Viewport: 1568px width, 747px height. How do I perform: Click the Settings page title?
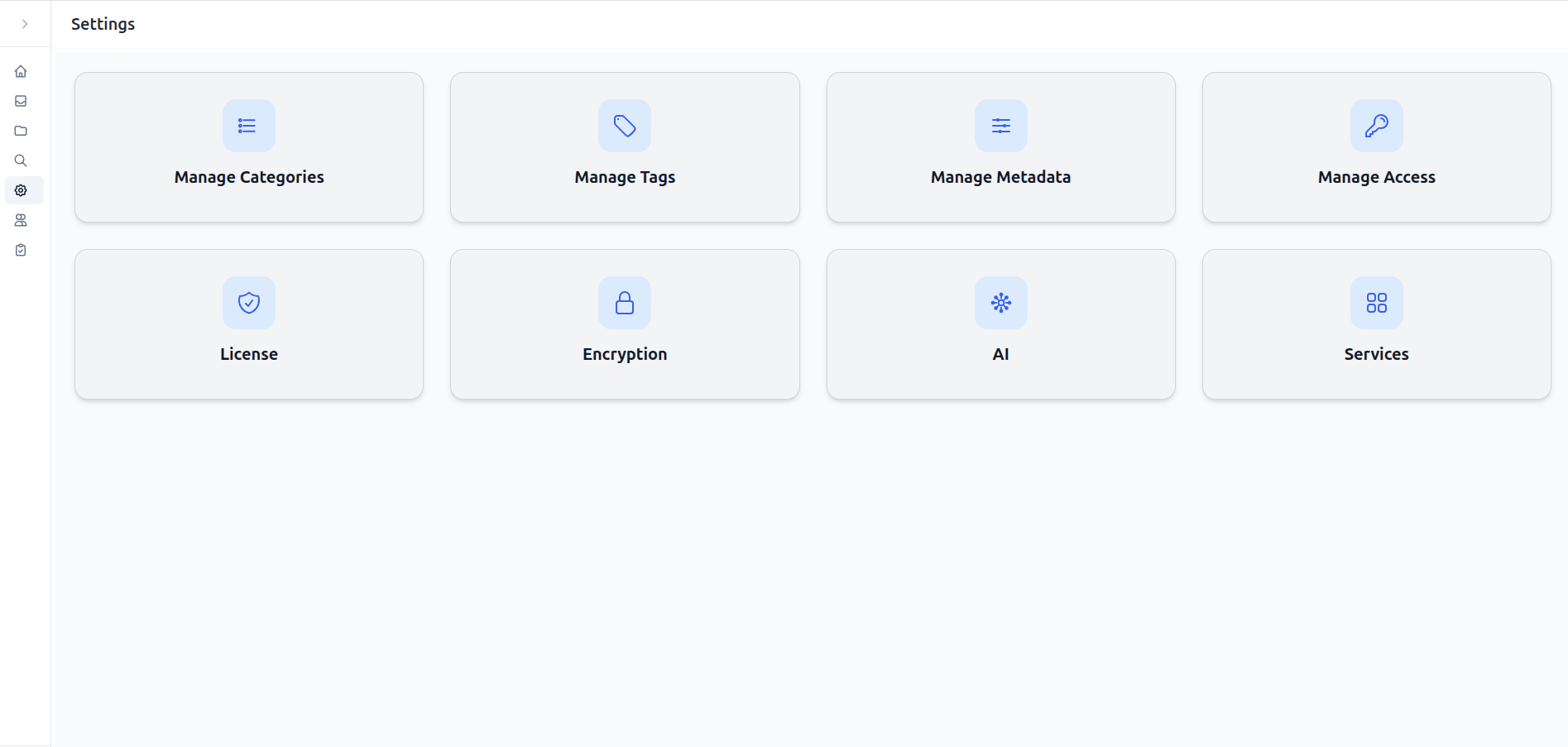pyautogui.click(x=103, y=24)
